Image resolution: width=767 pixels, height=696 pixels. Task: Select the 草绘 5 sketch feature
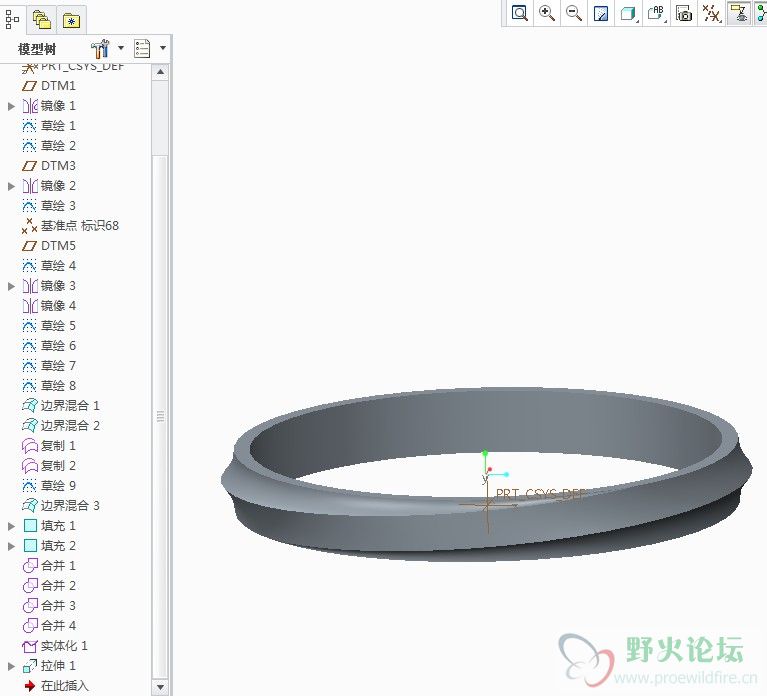click(x=49, y=326)
